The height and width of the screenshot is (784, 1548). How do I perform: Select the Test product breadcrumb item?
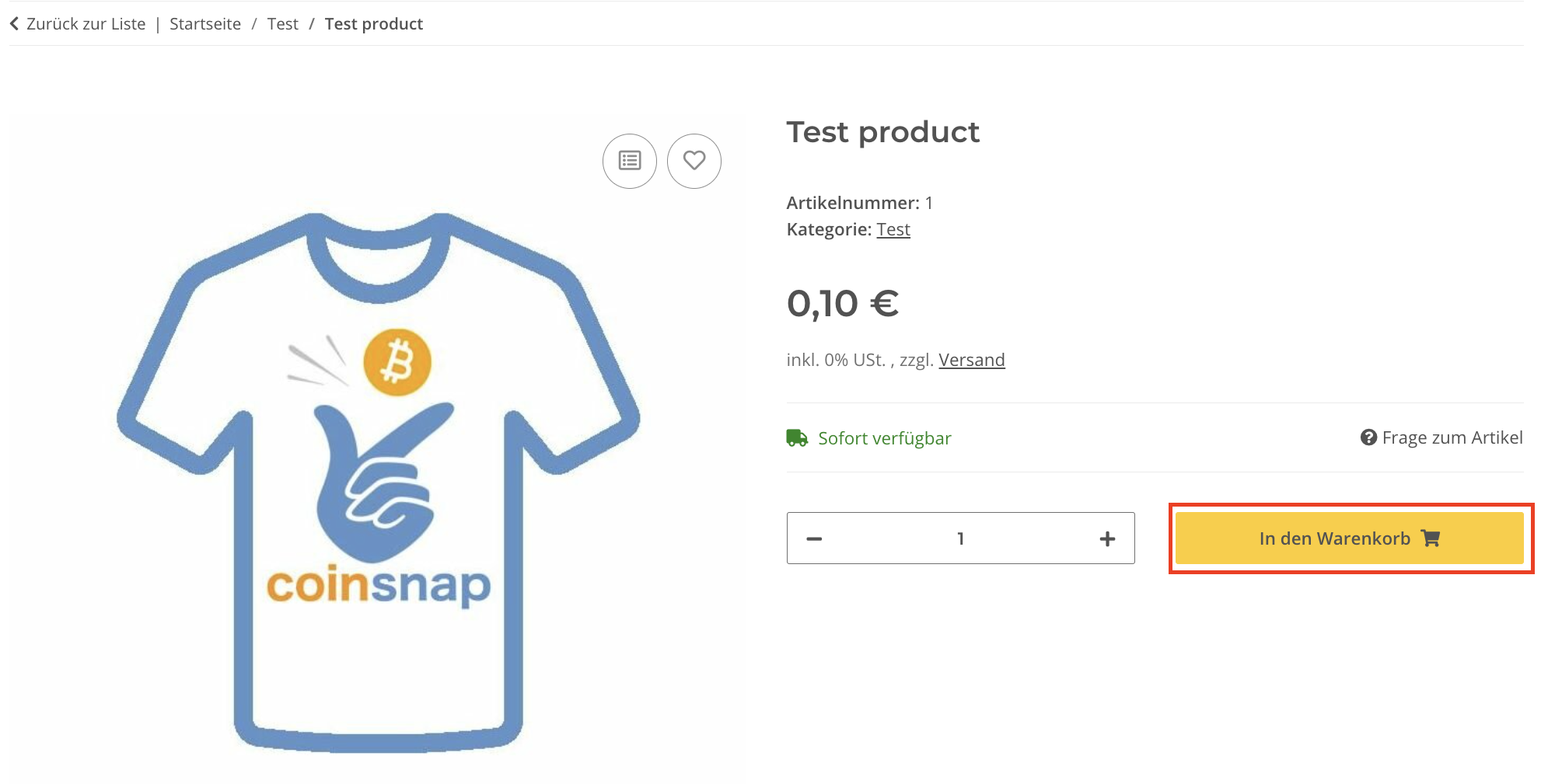coord(374,24)
